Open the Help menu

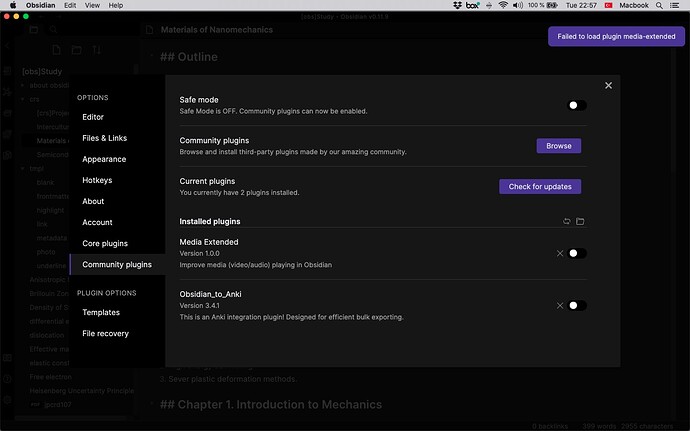pyautogui.click(x=116, y=5)
